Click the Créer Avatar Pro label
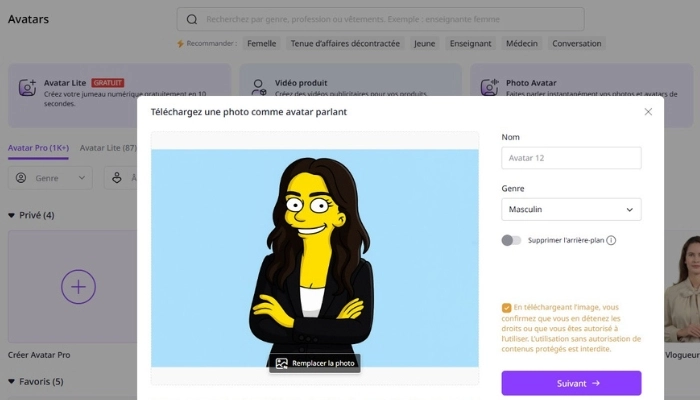 (39, 355)
